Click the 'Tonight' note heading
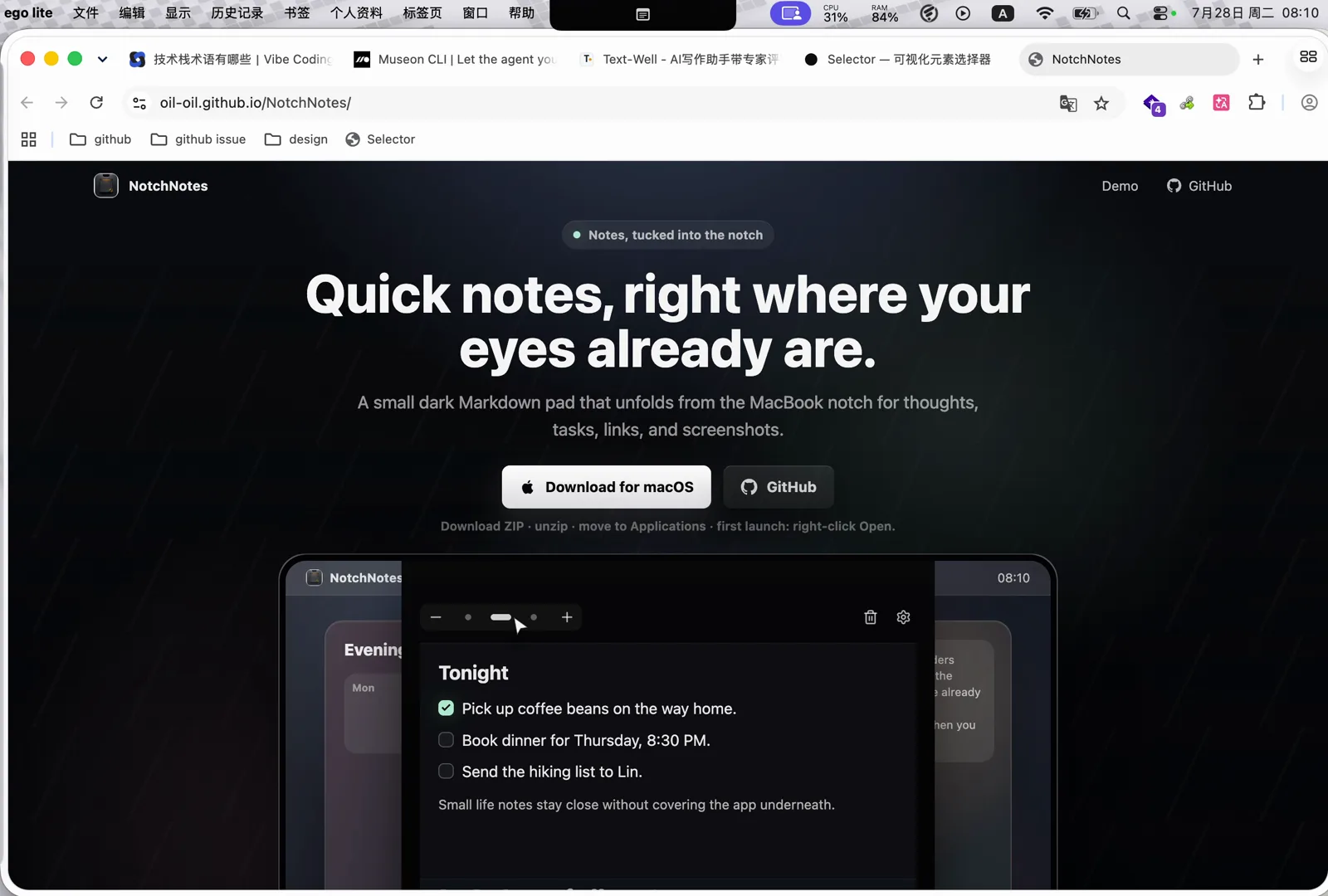This screenshot has width=1328, height=896. click(473, 673)
